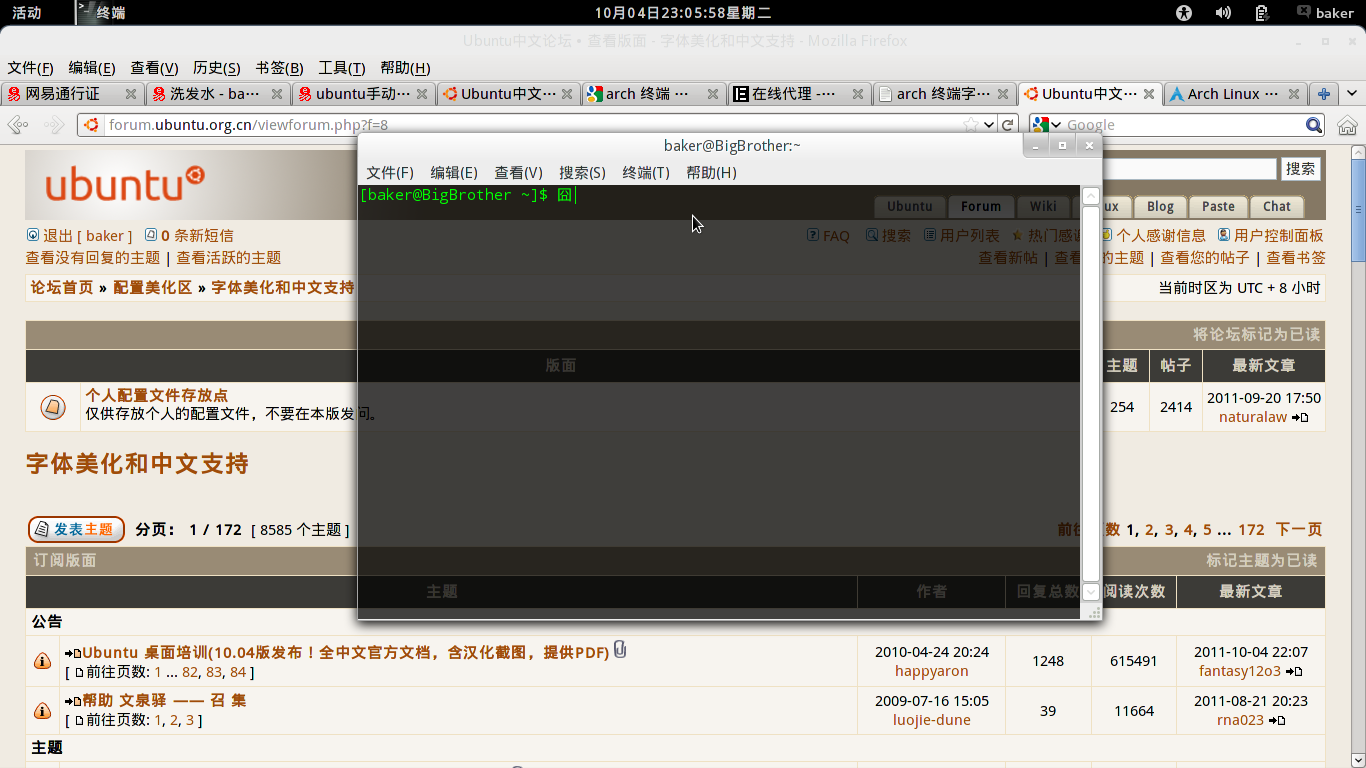This screenshot has width=1366, height=768.
Task: Jump to latest post arrow beside fantasy12o3
Action: click(x=1294, y=671)
